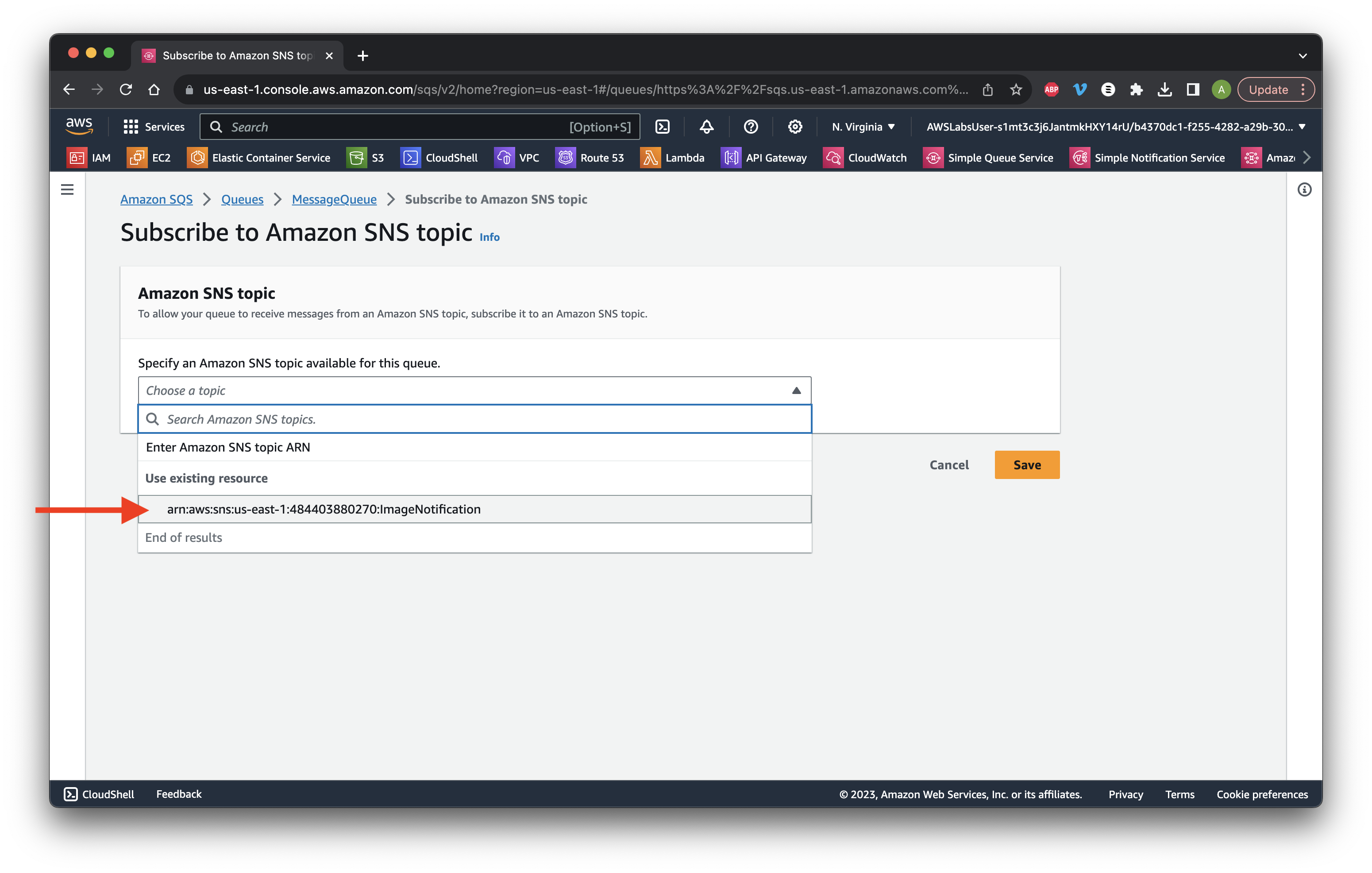Open the notifications bell
Viewport: 1372px width, 873px height.
(706, 127)
